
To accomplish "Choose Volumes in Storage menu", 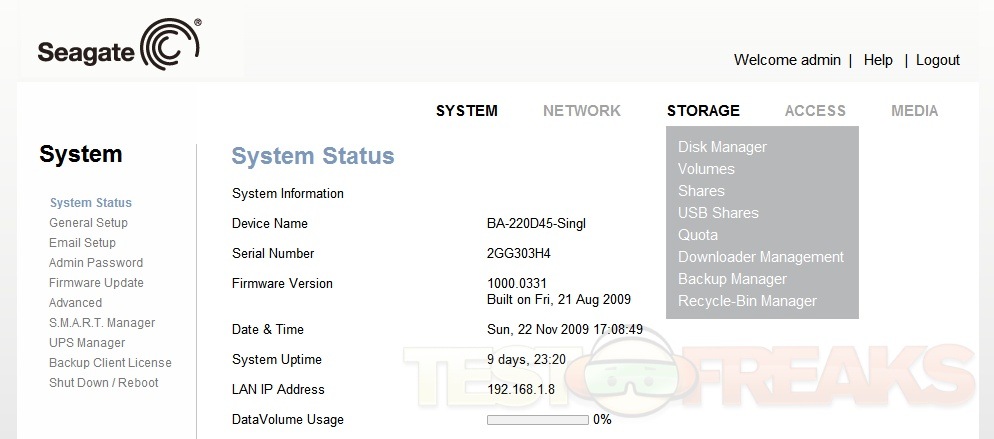I will click(x=706, y=169).
